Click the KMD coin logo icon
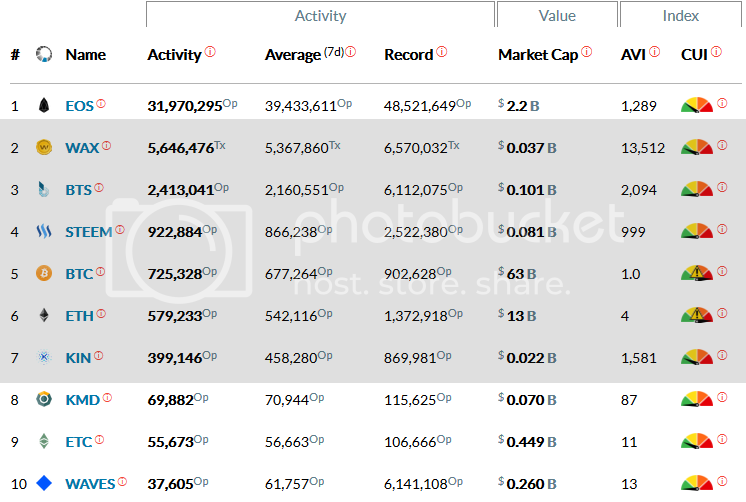This screenshot has width=746, height=502. (44, 399)
